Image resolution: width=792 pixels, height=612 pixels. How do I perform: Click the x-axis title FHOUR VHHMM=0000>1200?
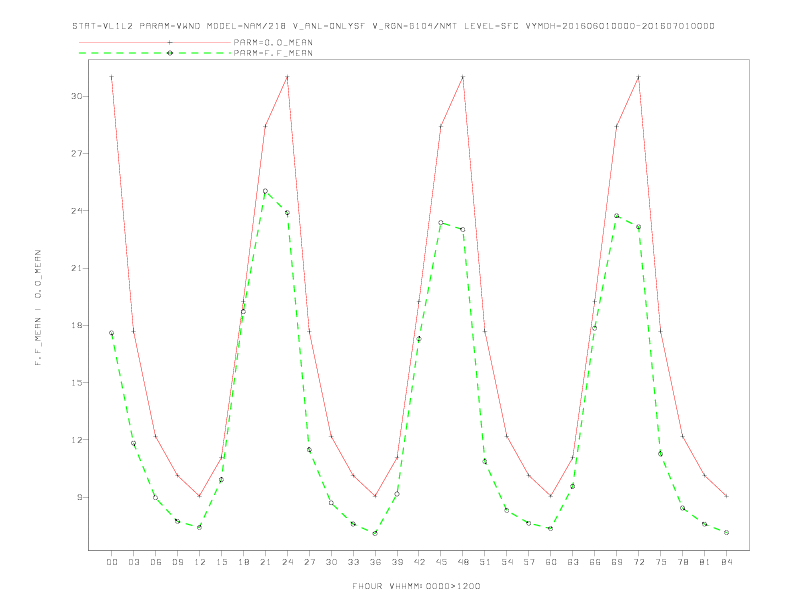tap(416, 586)
